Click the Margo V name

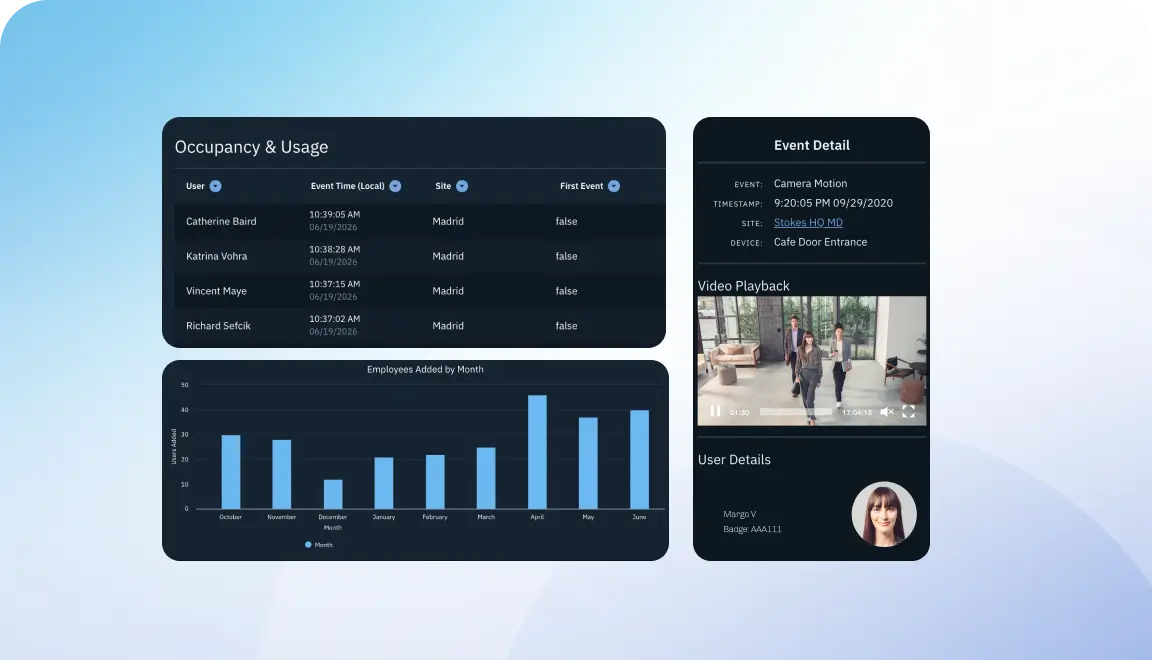pyautogui.click(x=740, y=514)
